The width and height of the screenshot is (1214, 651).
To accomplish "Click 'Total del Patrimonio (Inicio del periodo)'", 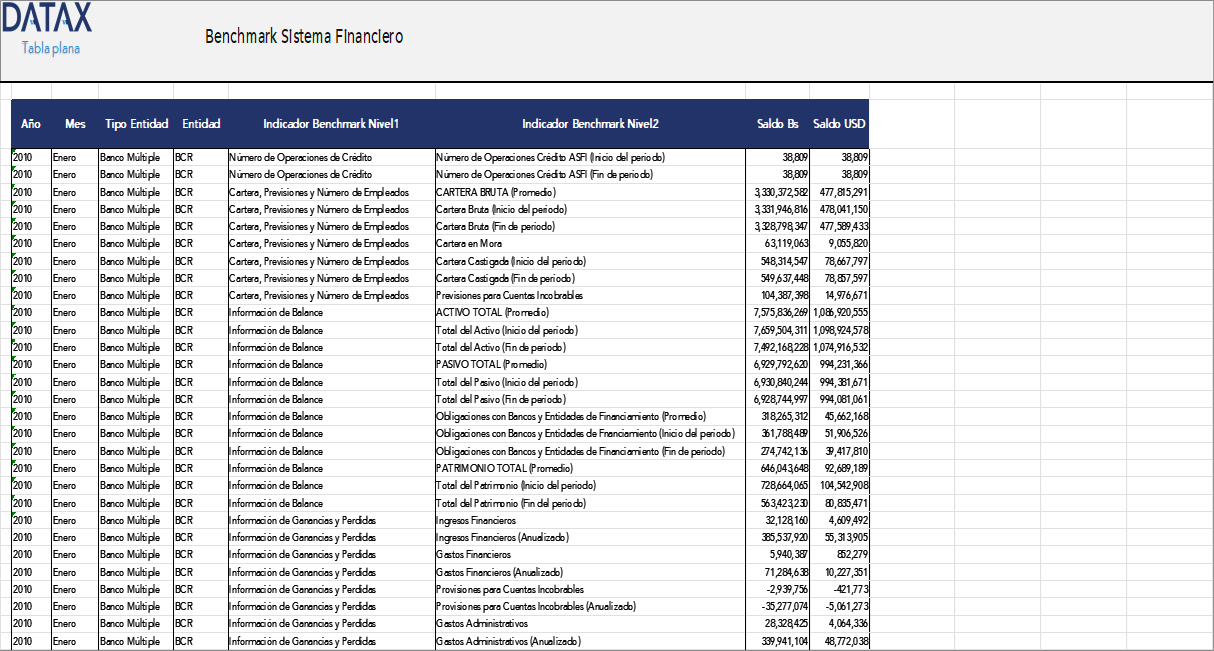I will [590, 485].
